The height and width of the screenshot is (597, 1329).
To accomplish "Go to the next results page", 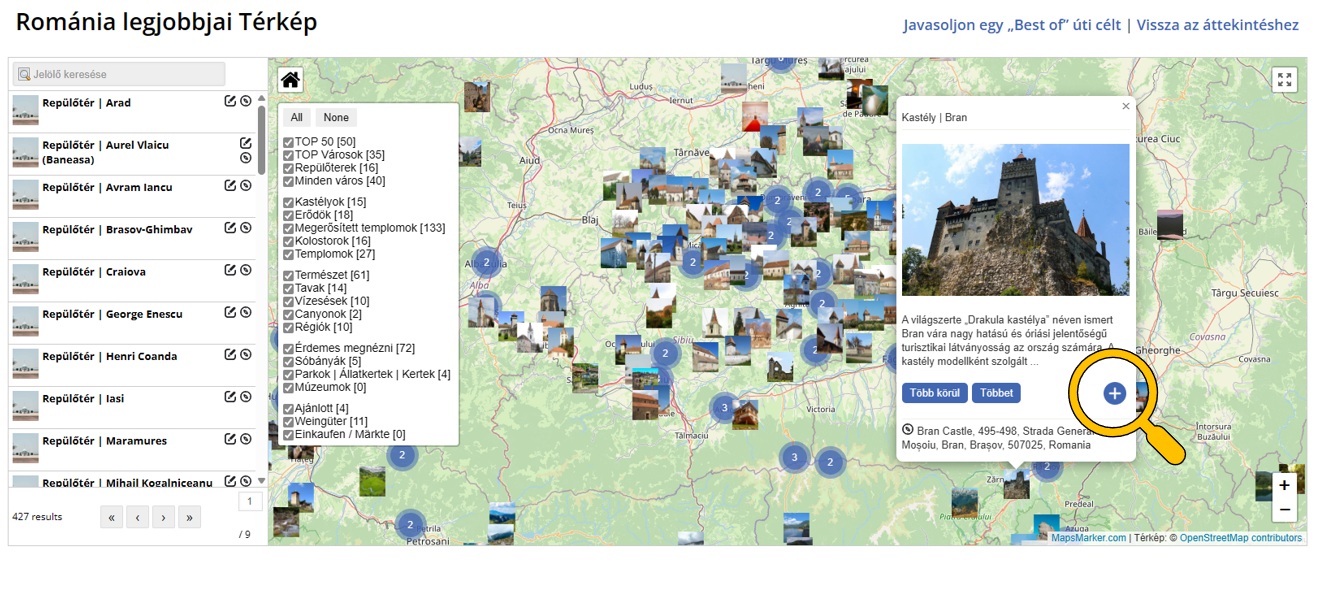I will (x=163, y=517).
